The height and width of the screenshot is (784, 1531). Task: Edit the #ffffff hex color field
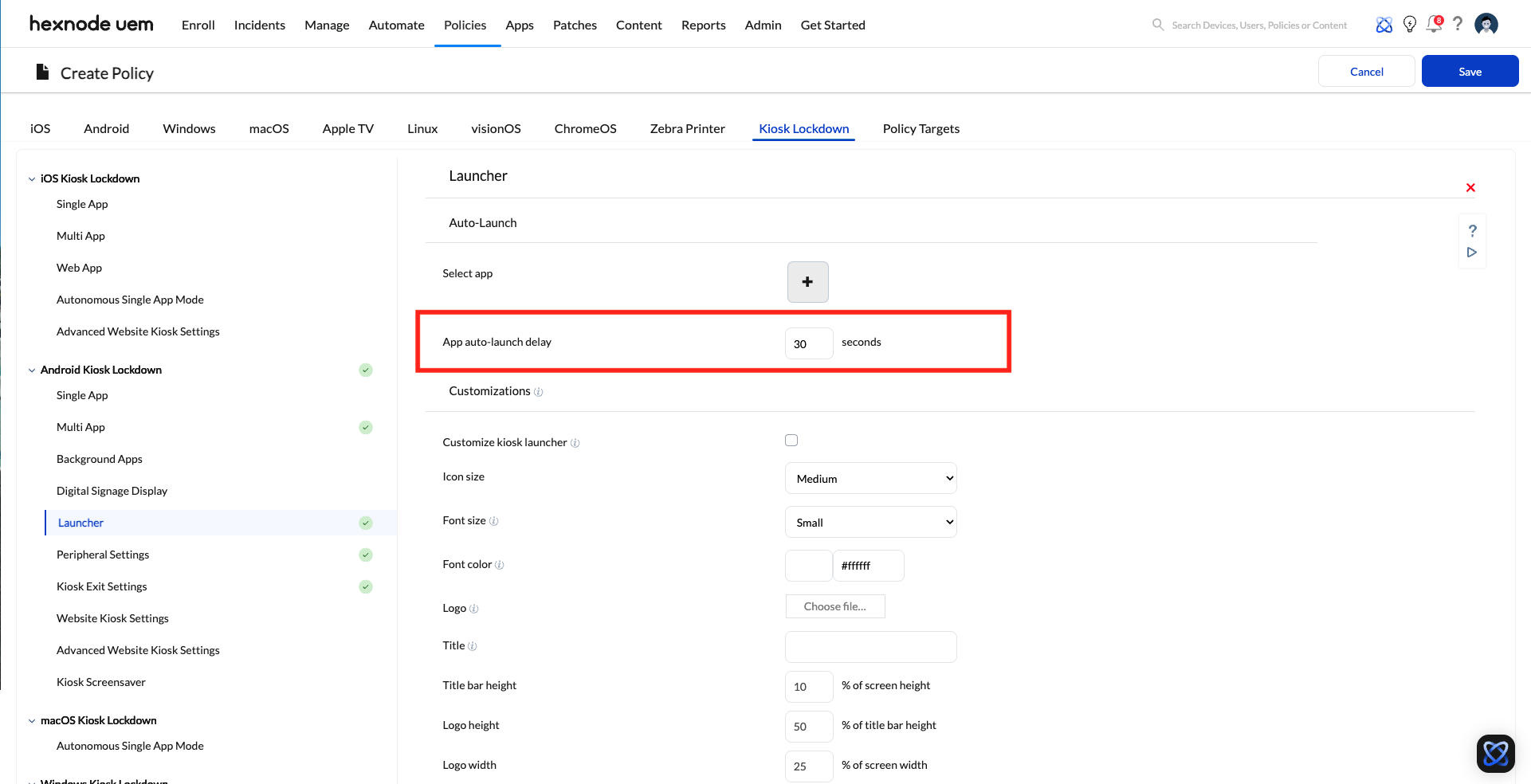869,566
